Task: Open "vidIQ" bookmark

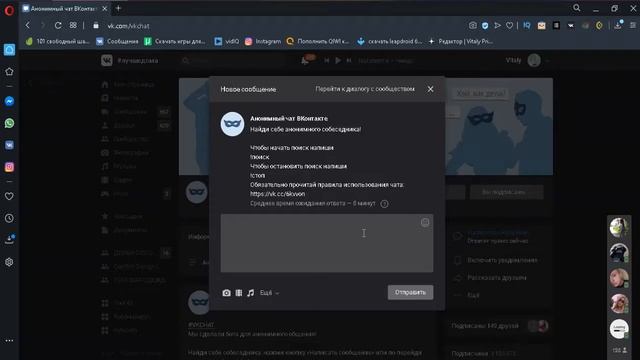Action: click(227, 41)
